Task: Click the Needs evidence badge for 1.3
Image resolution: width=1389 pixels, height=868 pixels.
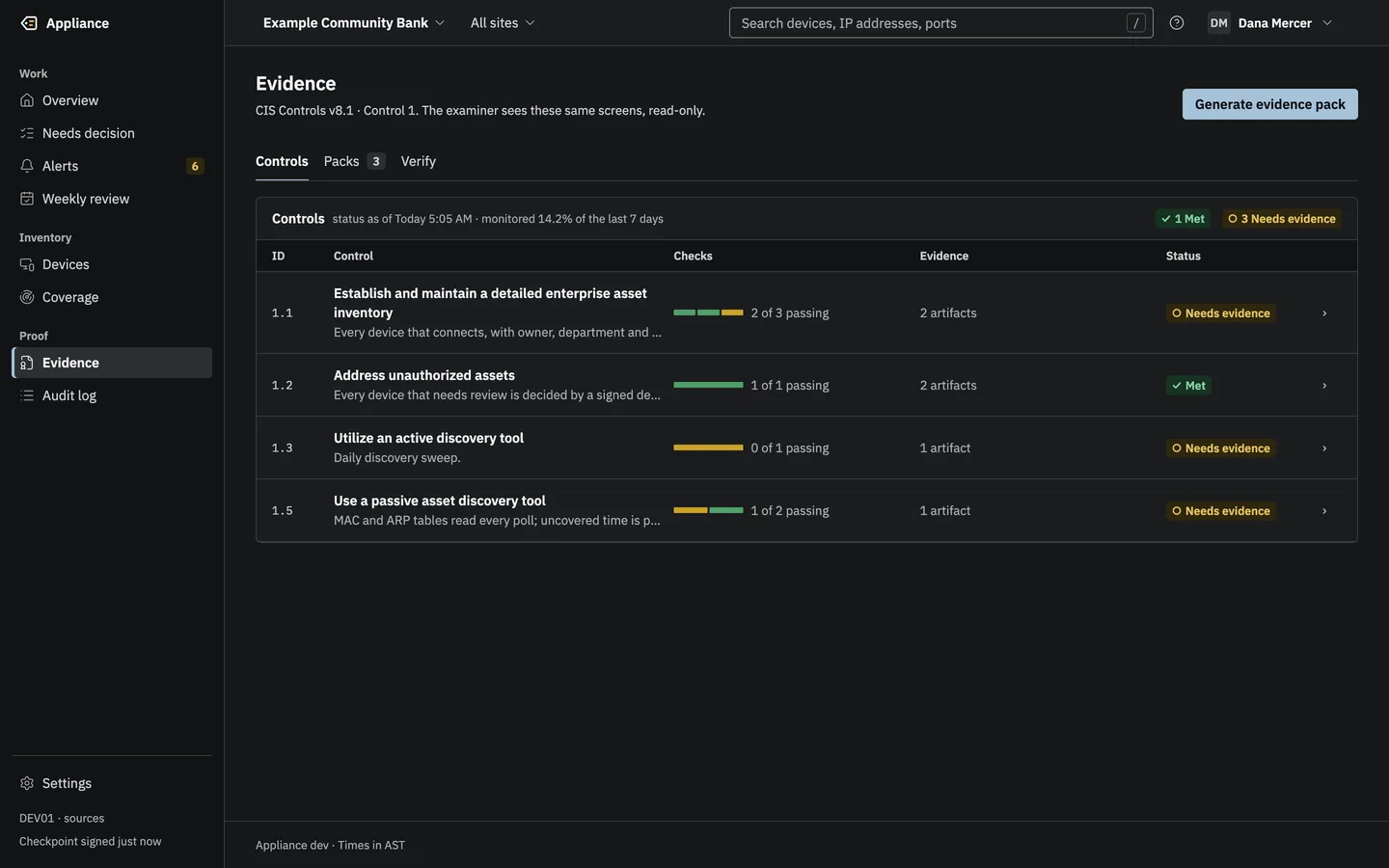Action: [x=1220, y=448]
